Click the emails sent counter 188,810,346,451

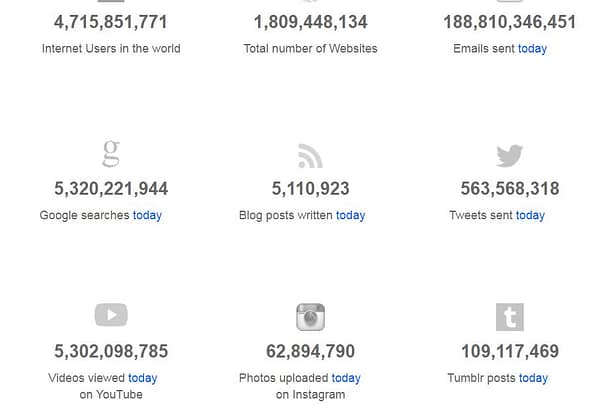(x=510, y=22)
